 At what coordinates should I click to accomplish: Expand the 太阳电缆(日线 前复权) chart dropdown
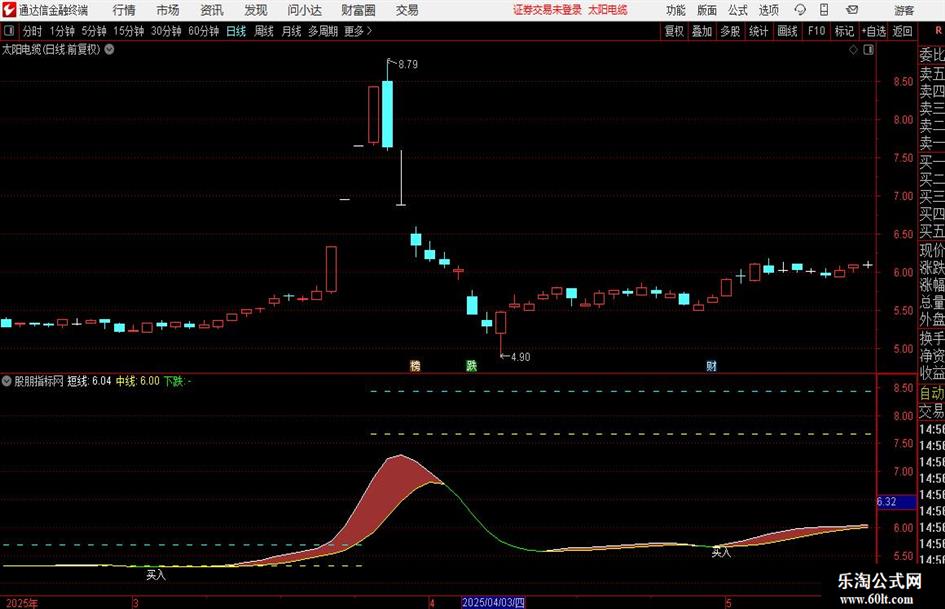pos(110,49)
